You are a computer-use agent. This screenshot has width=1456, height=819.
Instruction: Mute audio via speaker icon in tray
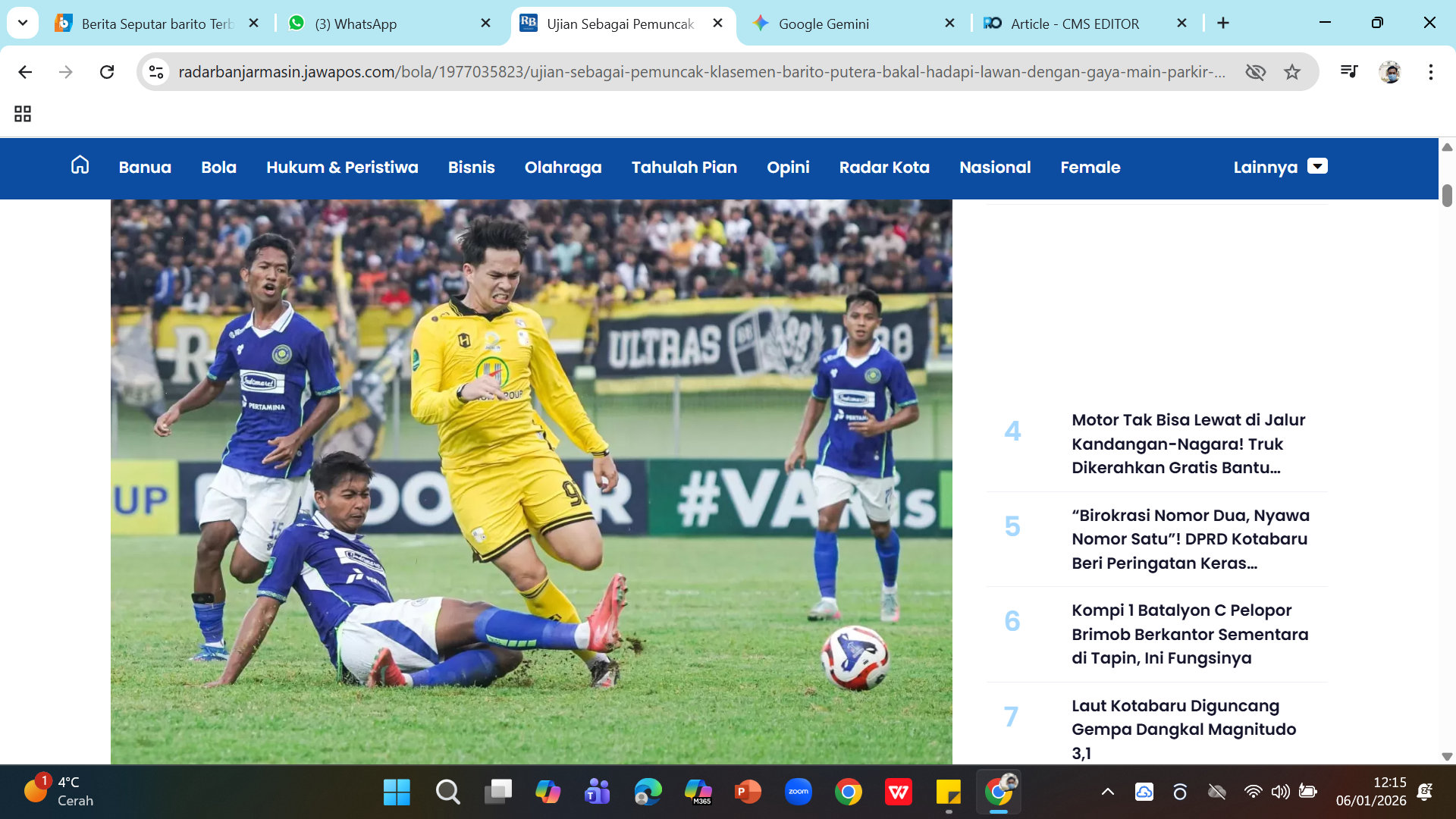[1280, 792]
